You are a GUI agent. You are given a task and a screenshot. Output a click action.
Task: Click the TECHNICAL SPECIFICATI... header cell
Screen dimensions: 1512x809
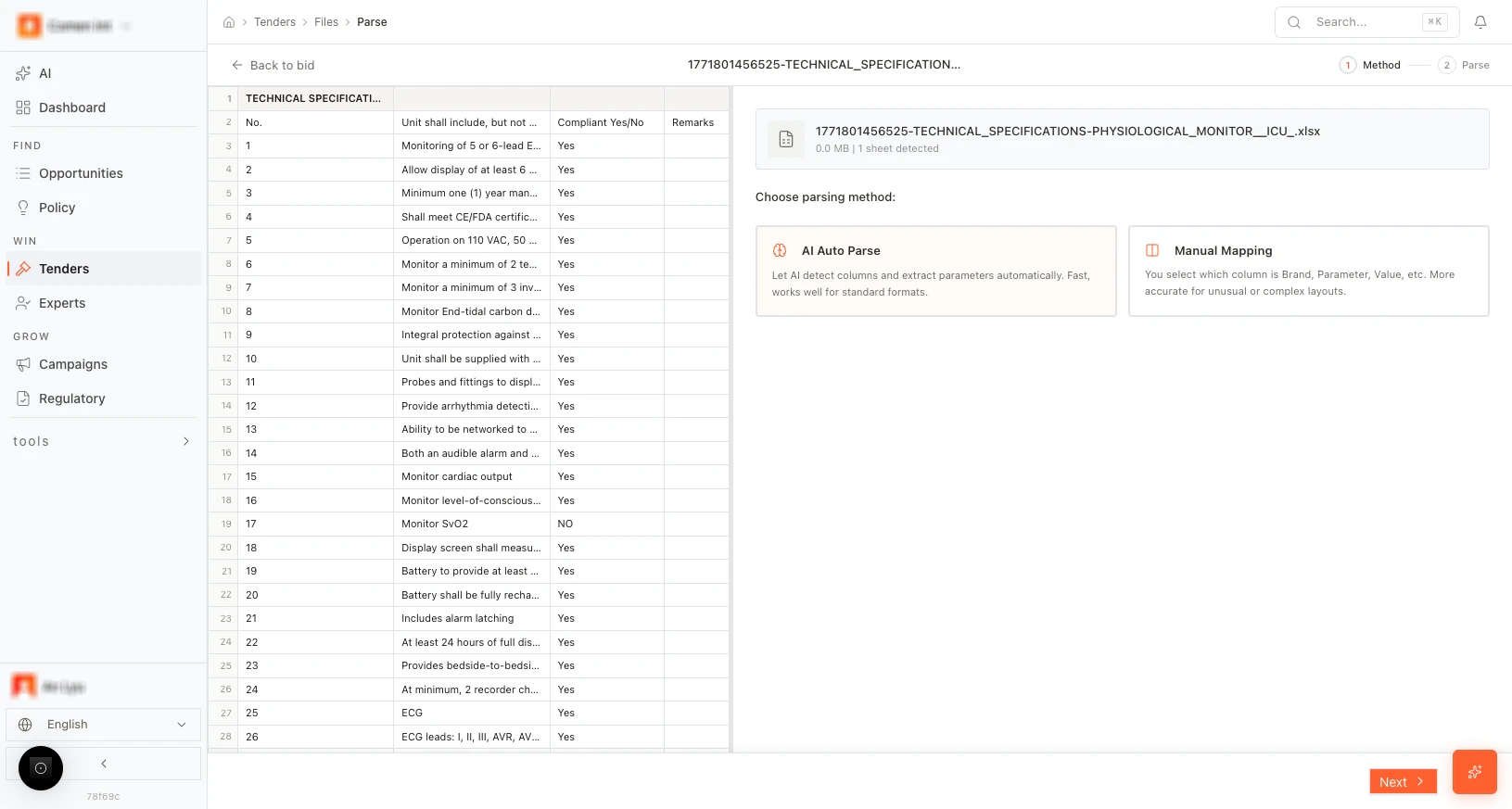coord(316,98)
